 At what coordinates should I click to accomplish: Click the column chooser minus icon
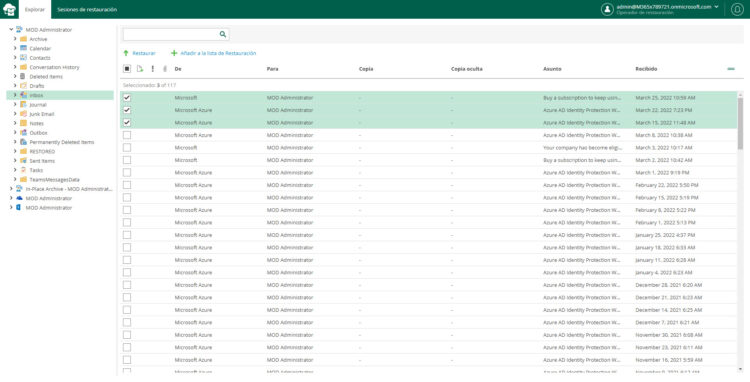[x=731, y=69]
